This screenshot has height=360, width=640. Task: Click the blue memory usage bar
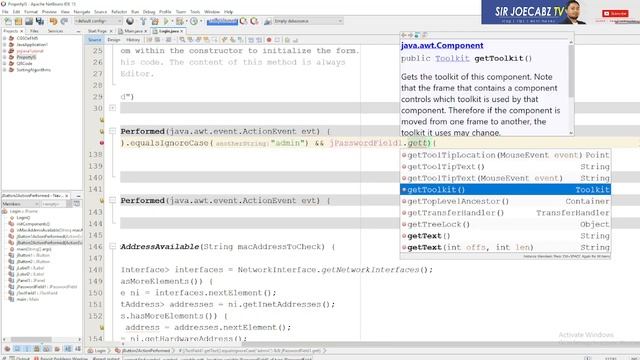pyautogui.click(x=222, y=21)
